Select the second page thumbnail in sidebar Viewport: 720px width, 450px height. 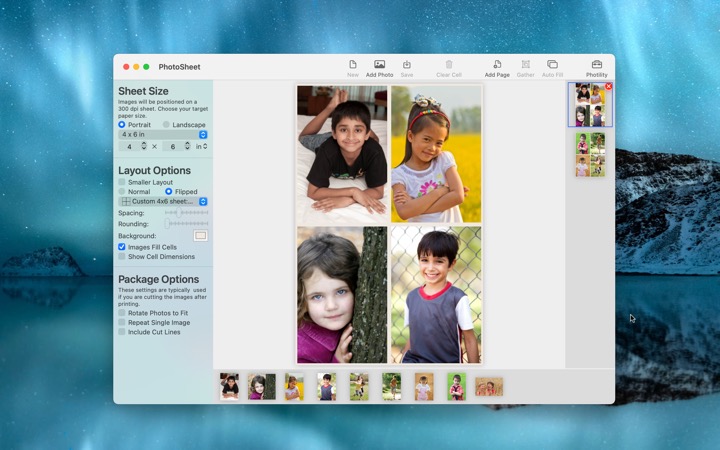[590, 155]
